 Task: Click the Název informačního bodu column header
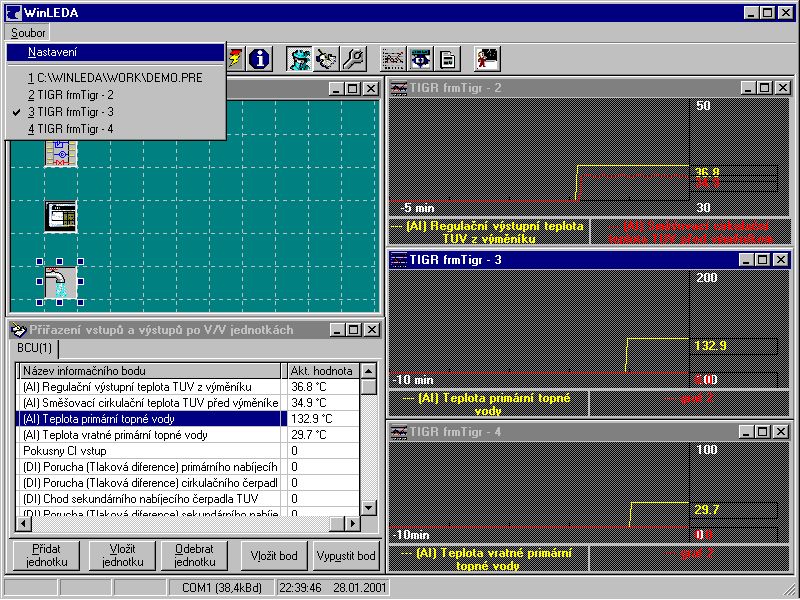coord(150,371)
